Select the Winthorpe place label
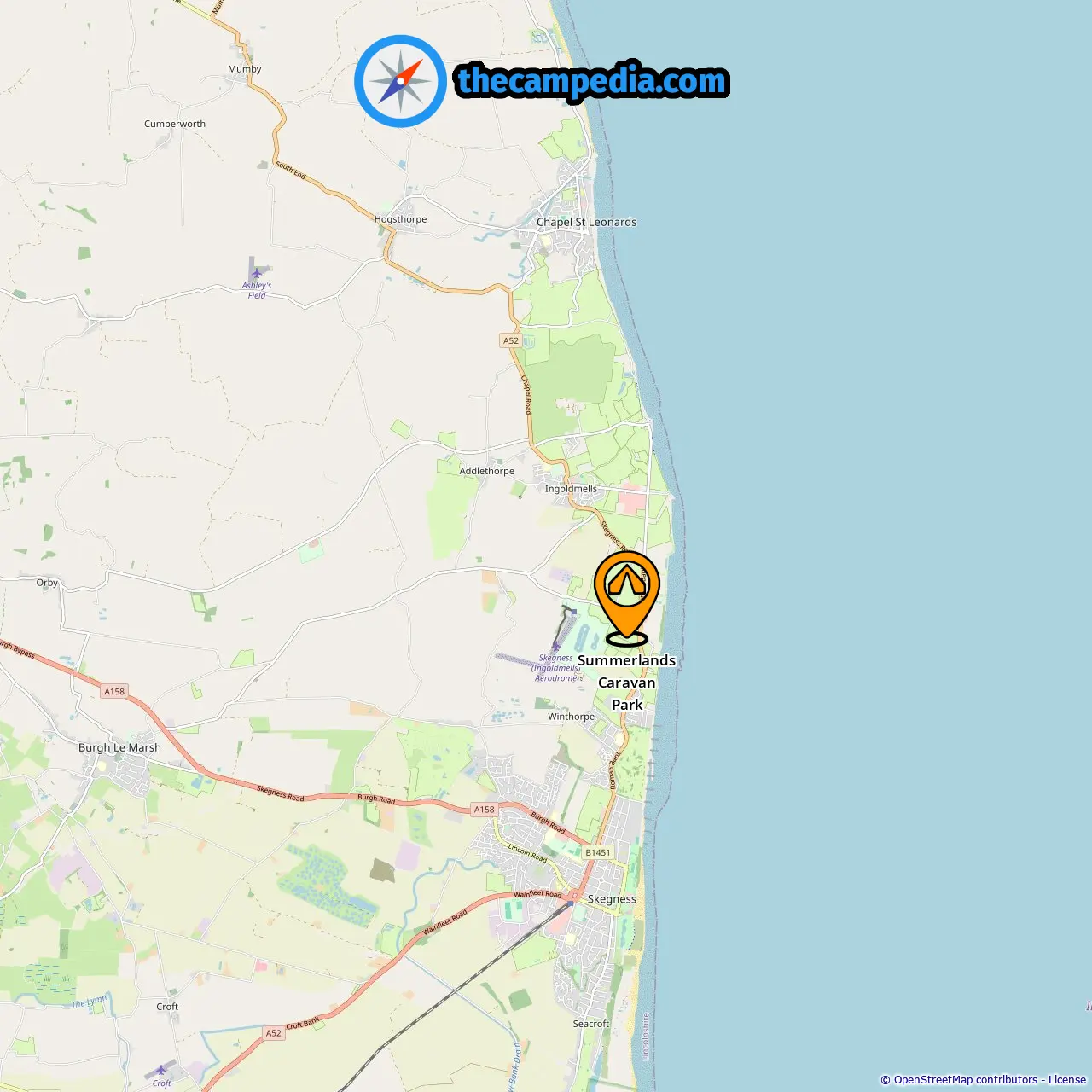 point(571,717)
